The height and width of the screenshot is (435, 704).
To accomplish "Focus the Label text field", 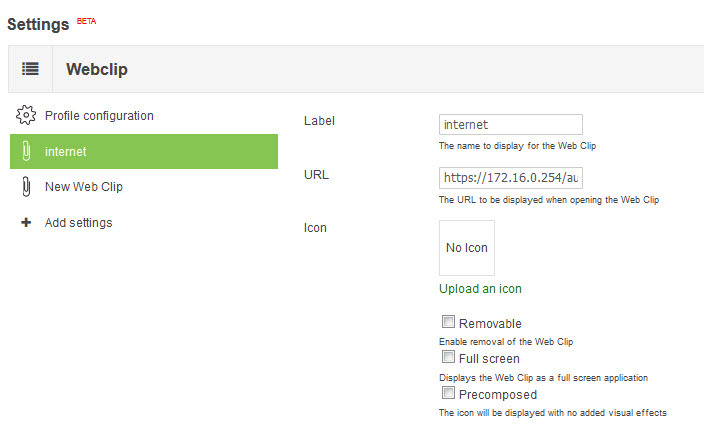I will pyautogui.click(x=510, y=124).
